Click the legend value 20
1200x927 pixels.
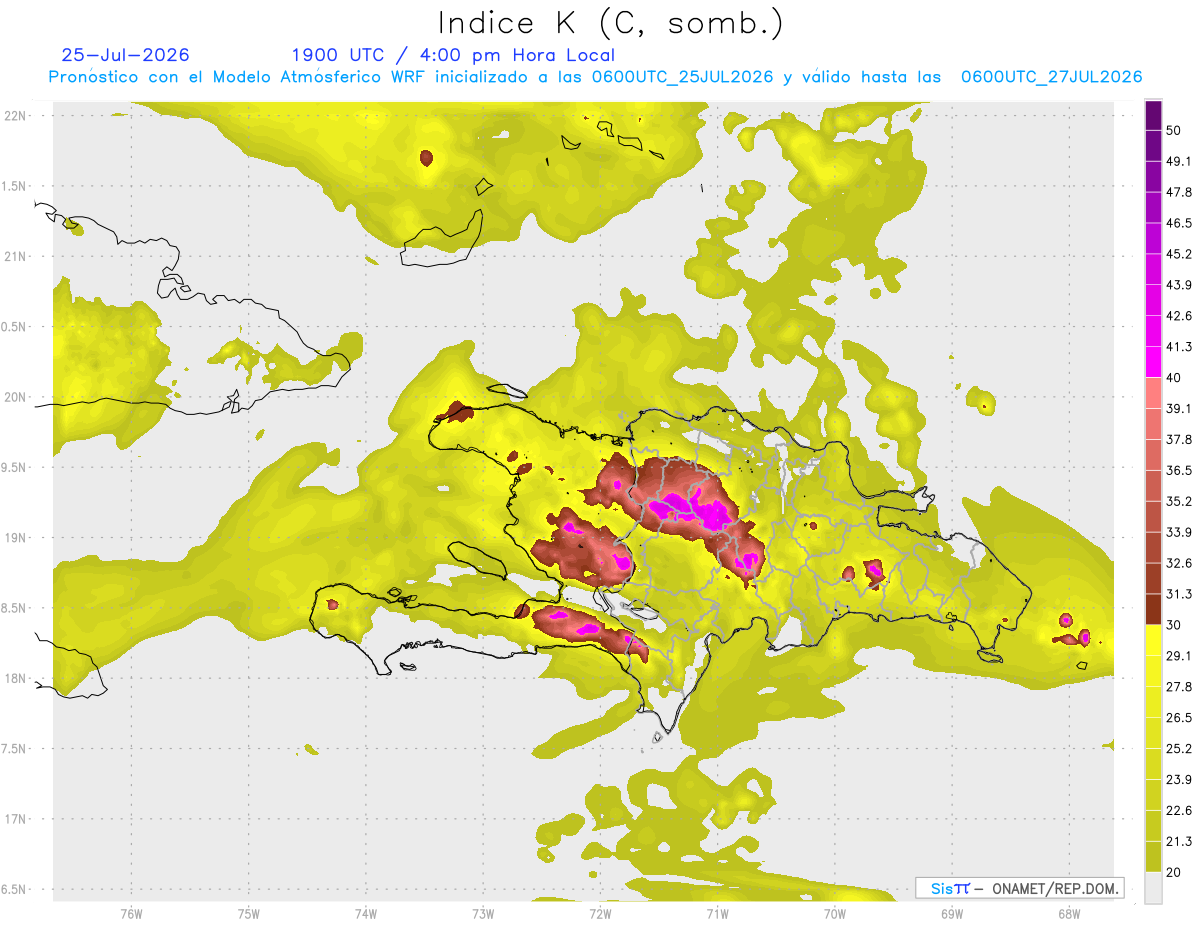click(x=1175, y=872)
